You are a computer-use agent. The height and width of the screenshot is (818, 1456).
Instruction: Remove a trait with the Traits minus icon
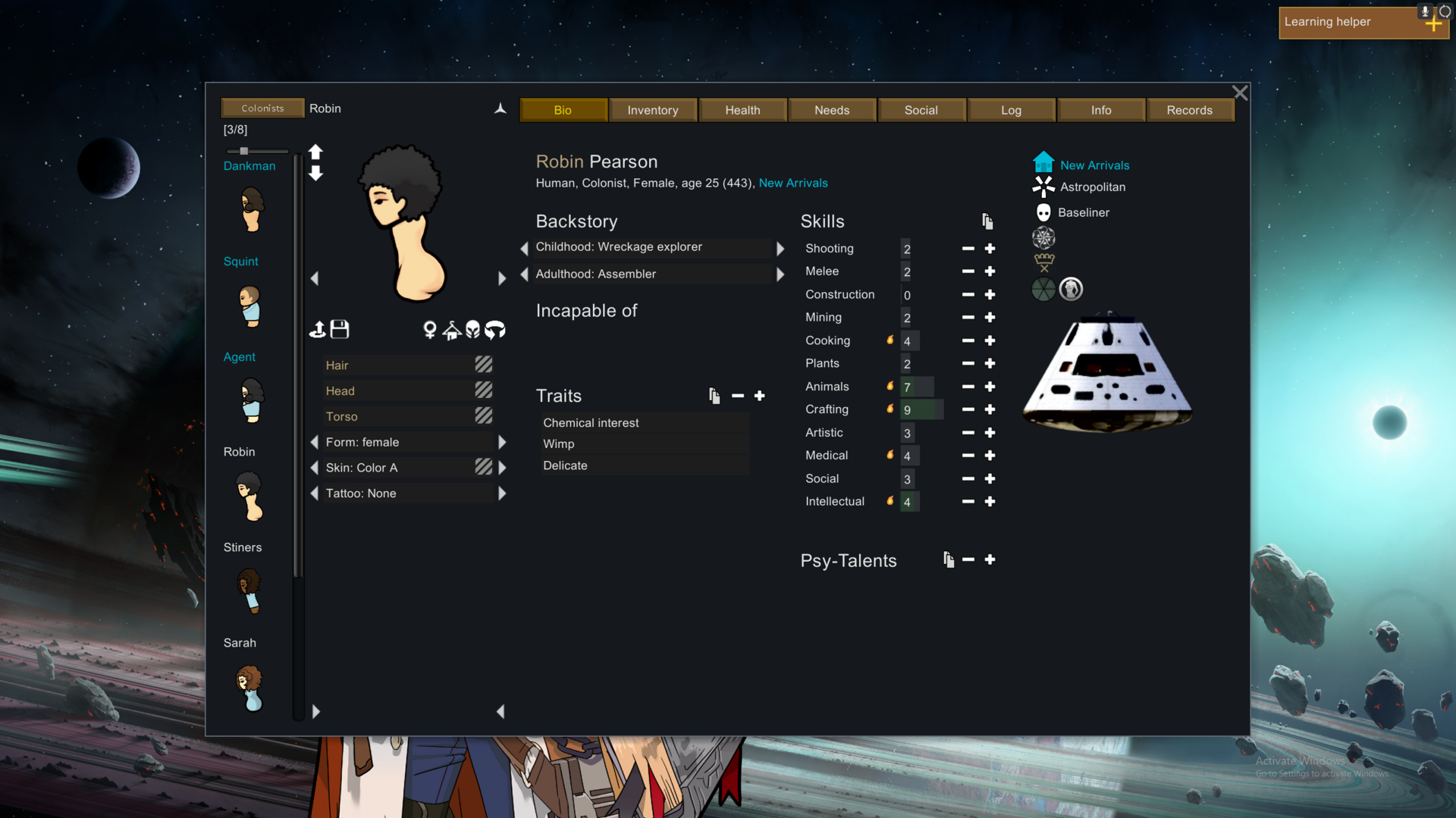pyautogui.click(x=738, y=396)
